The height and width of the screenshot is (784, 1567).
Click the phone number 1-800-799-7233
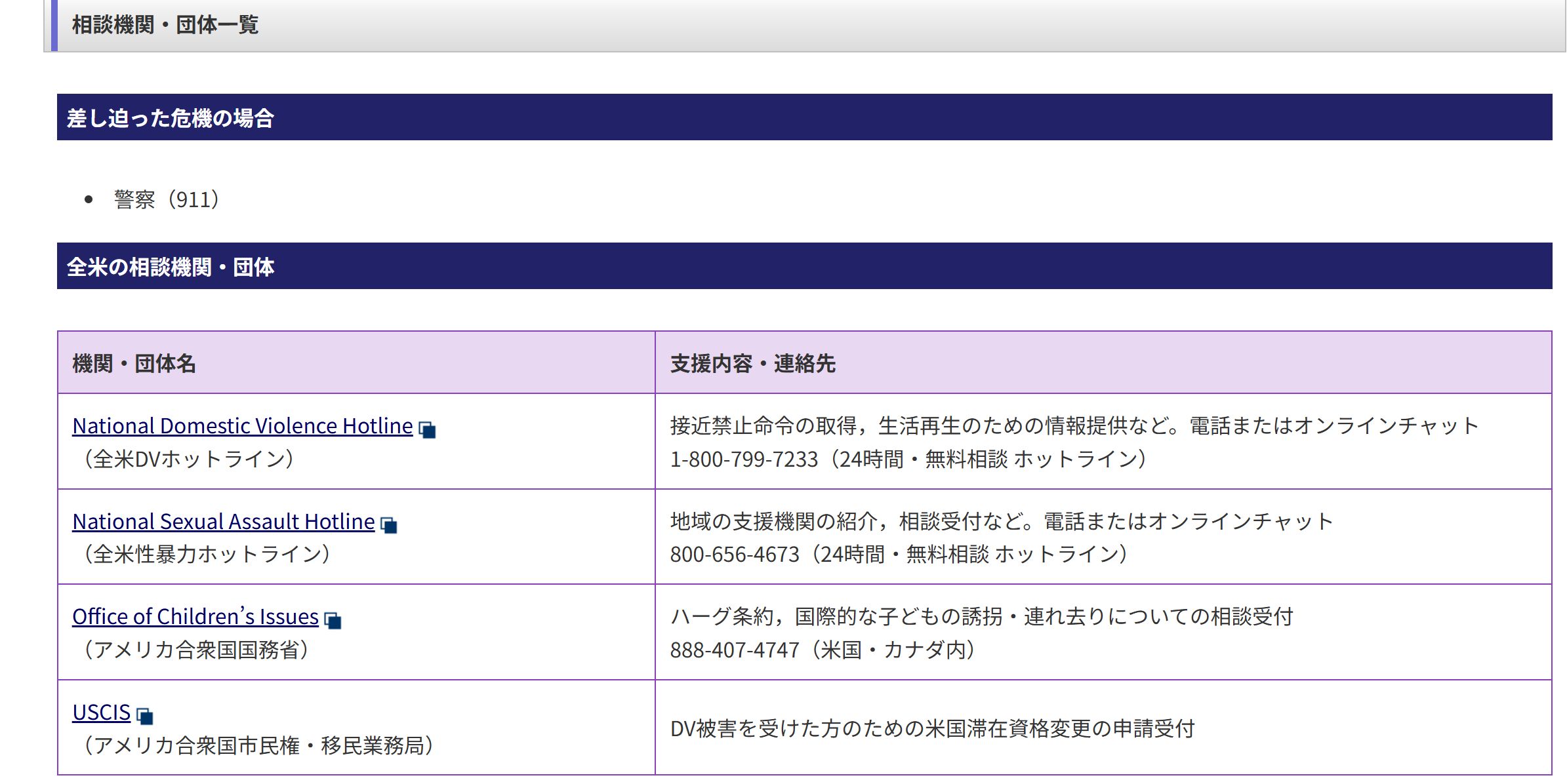click(x=744, y=460)
